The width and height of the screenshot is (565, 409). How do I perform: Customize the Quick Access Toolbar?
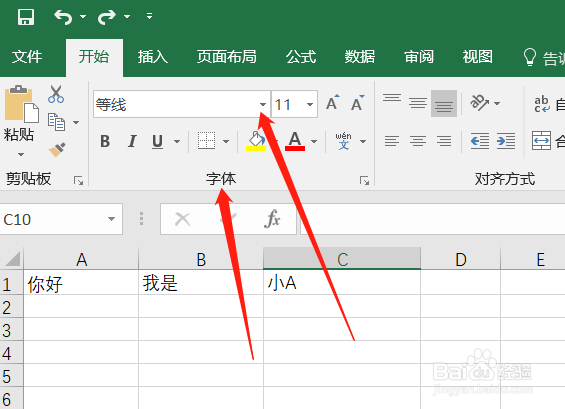pos(149,16)
